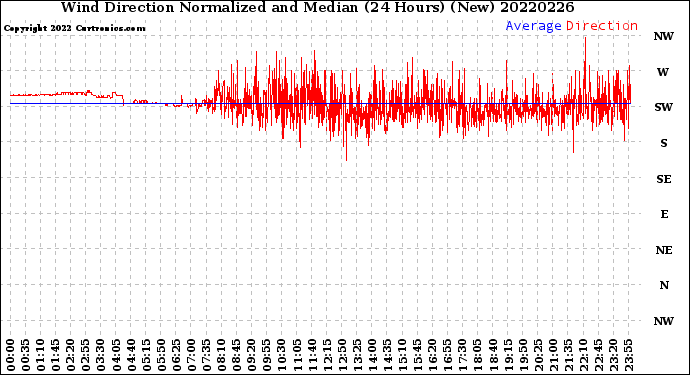Select the 08:45 time axis label
This screenshot has height=375, width=690.
point(236,355)
